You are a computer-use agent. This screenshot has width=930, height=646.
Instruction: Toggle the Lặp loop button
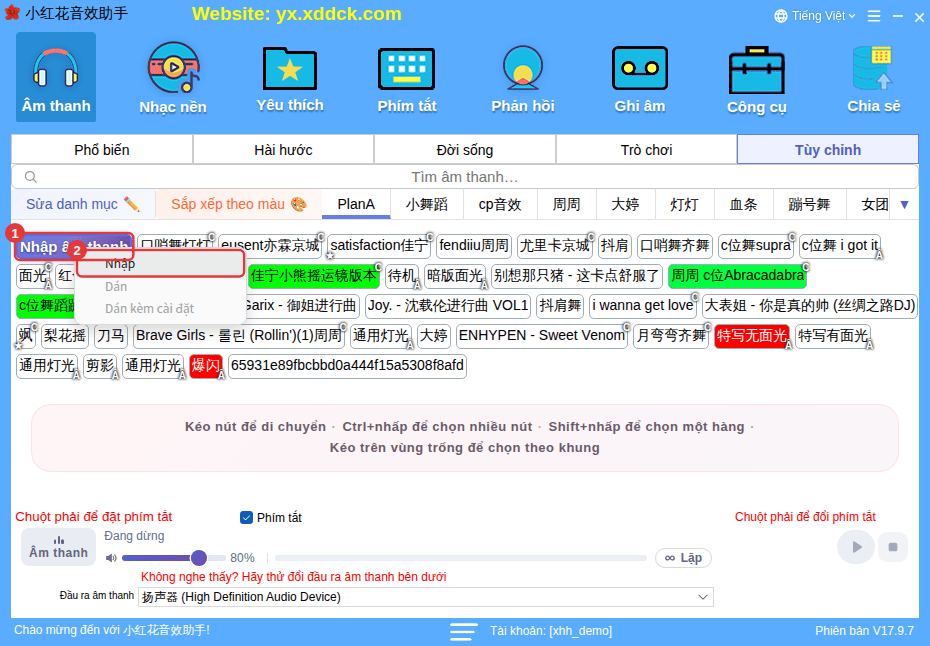point(683,558)
